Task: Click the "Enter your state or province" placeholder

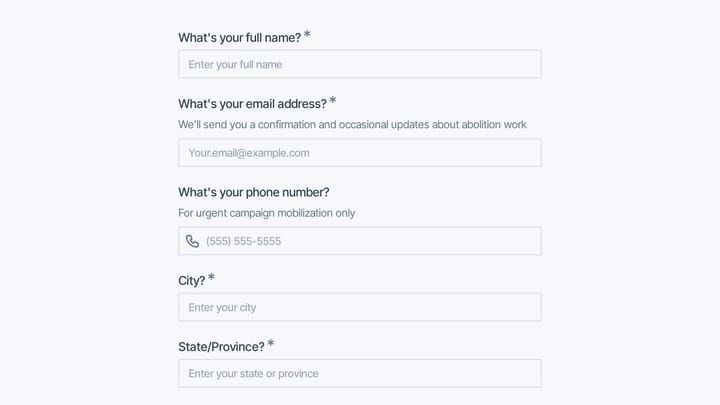Action: tap(253, 373)
